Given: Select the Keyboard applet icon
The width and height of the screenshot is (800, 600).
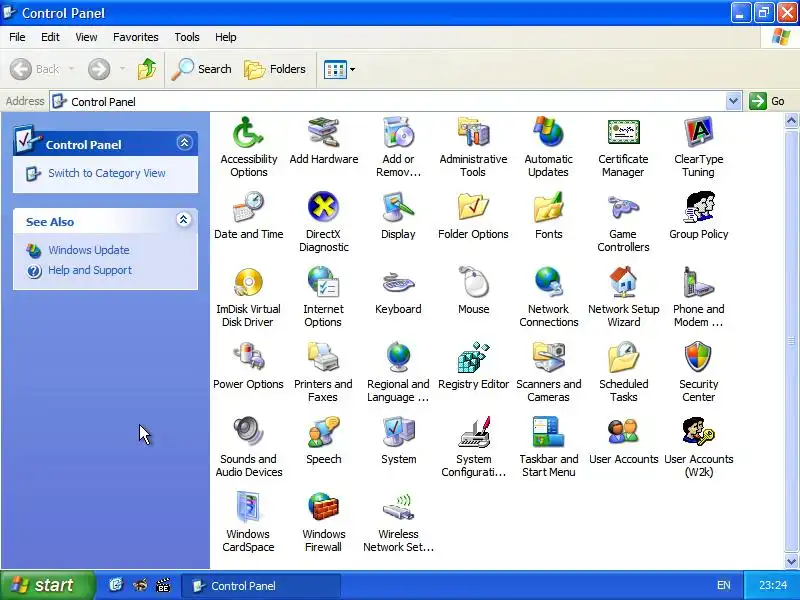Looking at the screenshot, I should tap(398, 282).
